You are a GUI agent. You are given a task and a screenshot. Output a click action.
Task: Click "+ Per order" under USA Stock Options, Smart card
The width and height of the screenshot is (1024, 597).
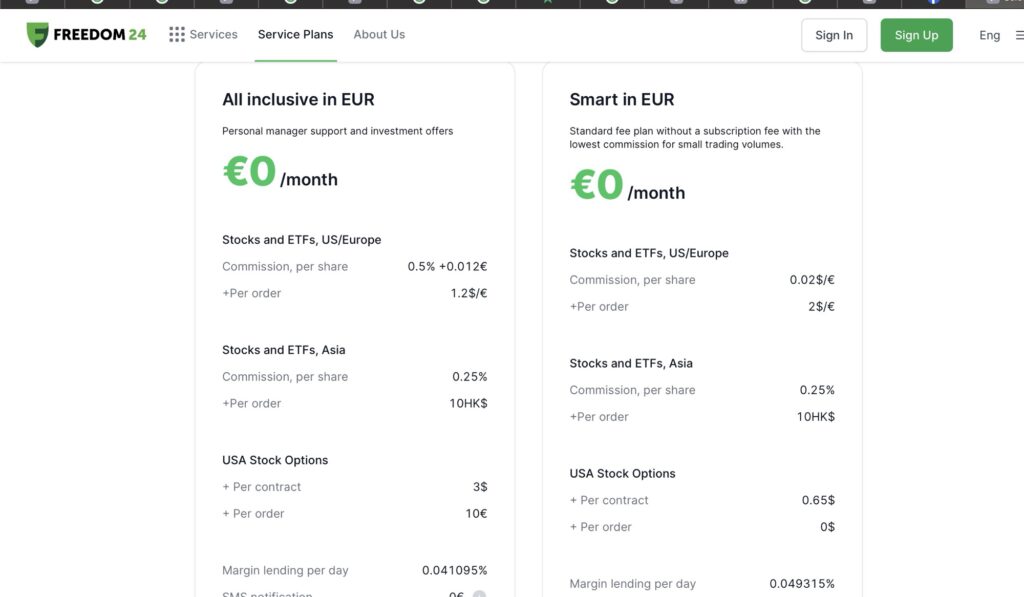tap(600, 528)
